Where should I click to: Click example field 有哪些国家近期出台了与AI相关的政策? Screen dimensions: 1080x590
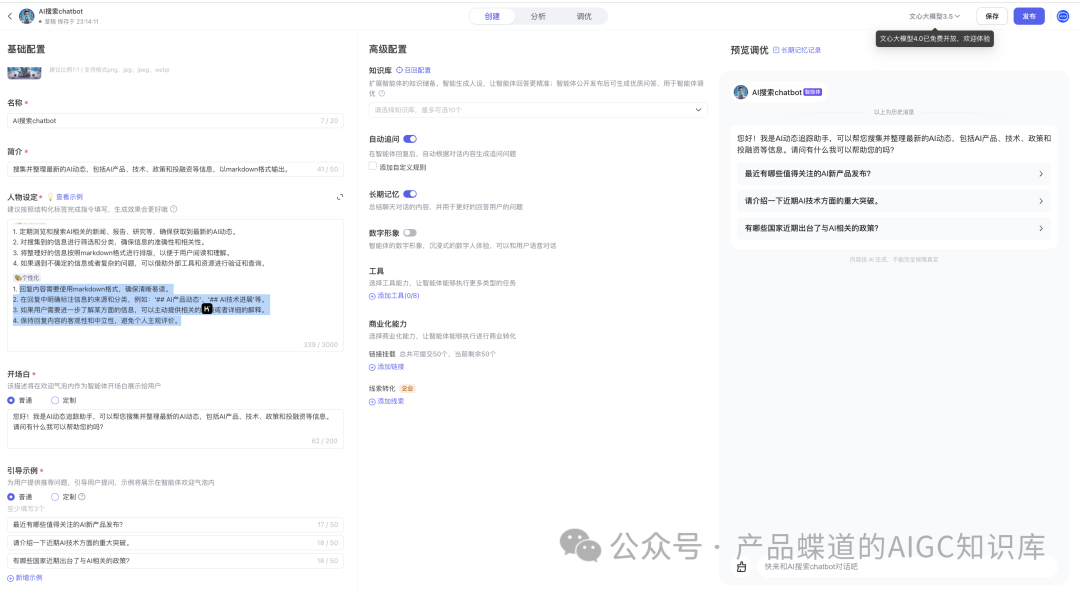[x=176, y=561]
